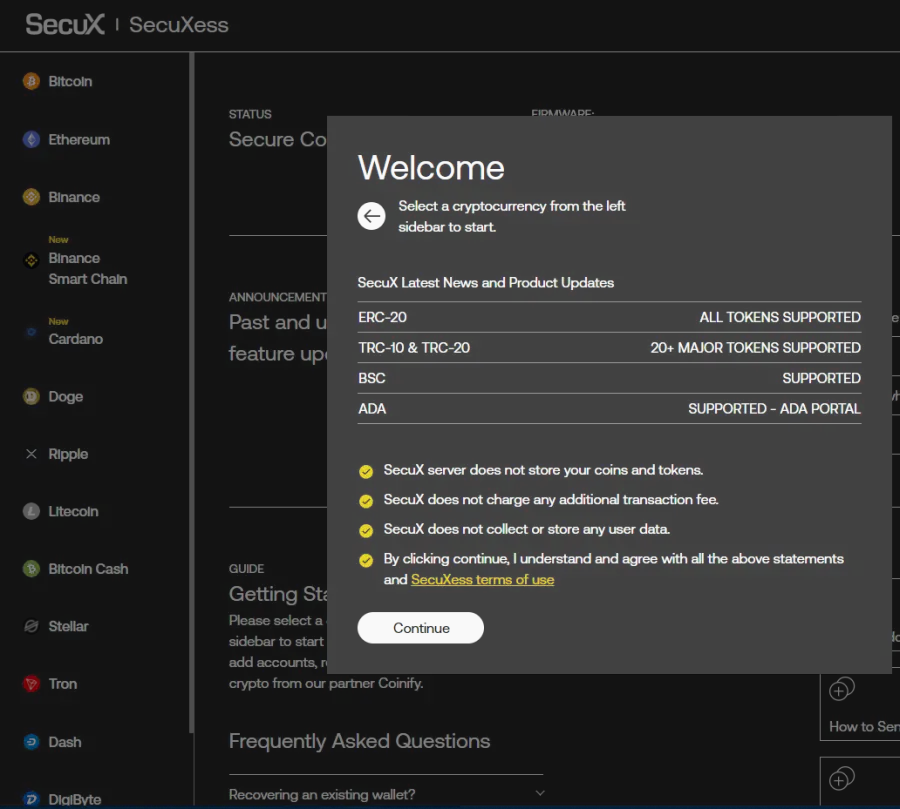Click 'Select a cryptocurrency from the left' text
Screen dimensions: 900x809
[511, 206]
